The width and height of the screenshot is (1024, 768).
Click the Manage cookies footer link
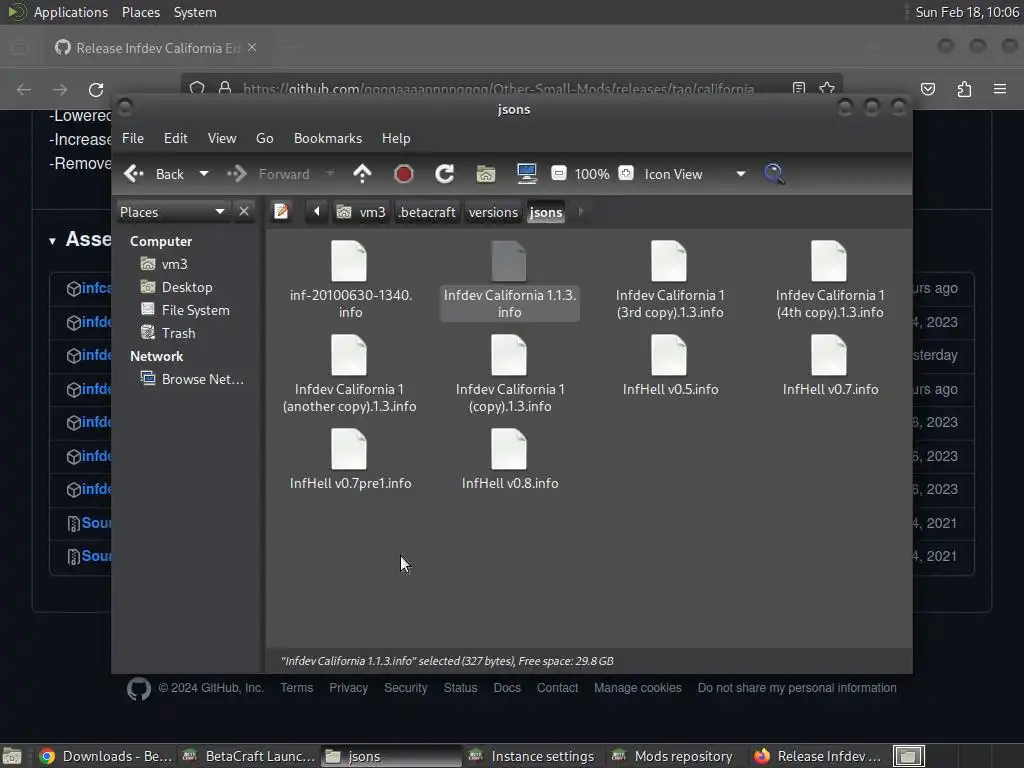click(x=637, y=688)
